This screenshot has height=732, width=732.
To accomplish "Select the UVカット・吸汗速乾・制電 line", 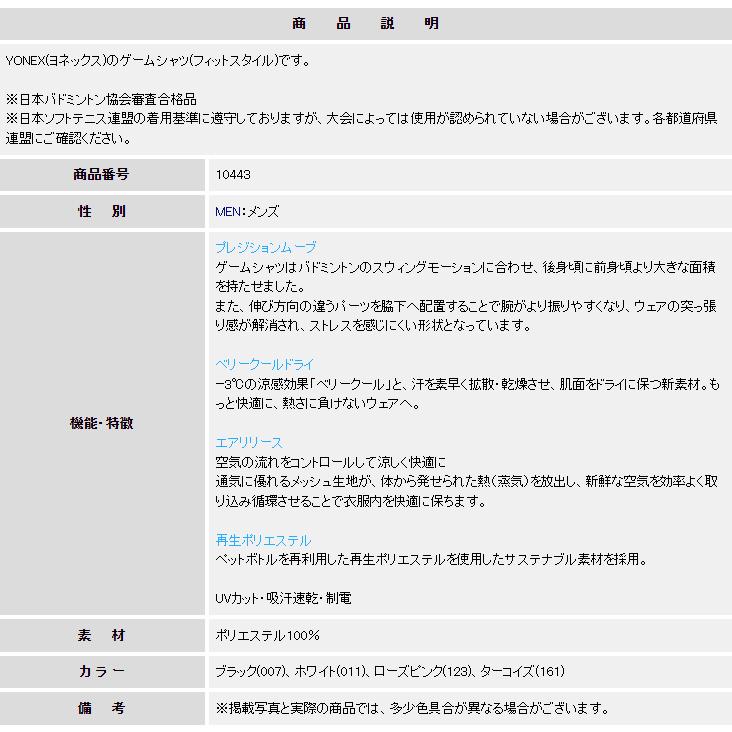I will [x=283, y=598].
